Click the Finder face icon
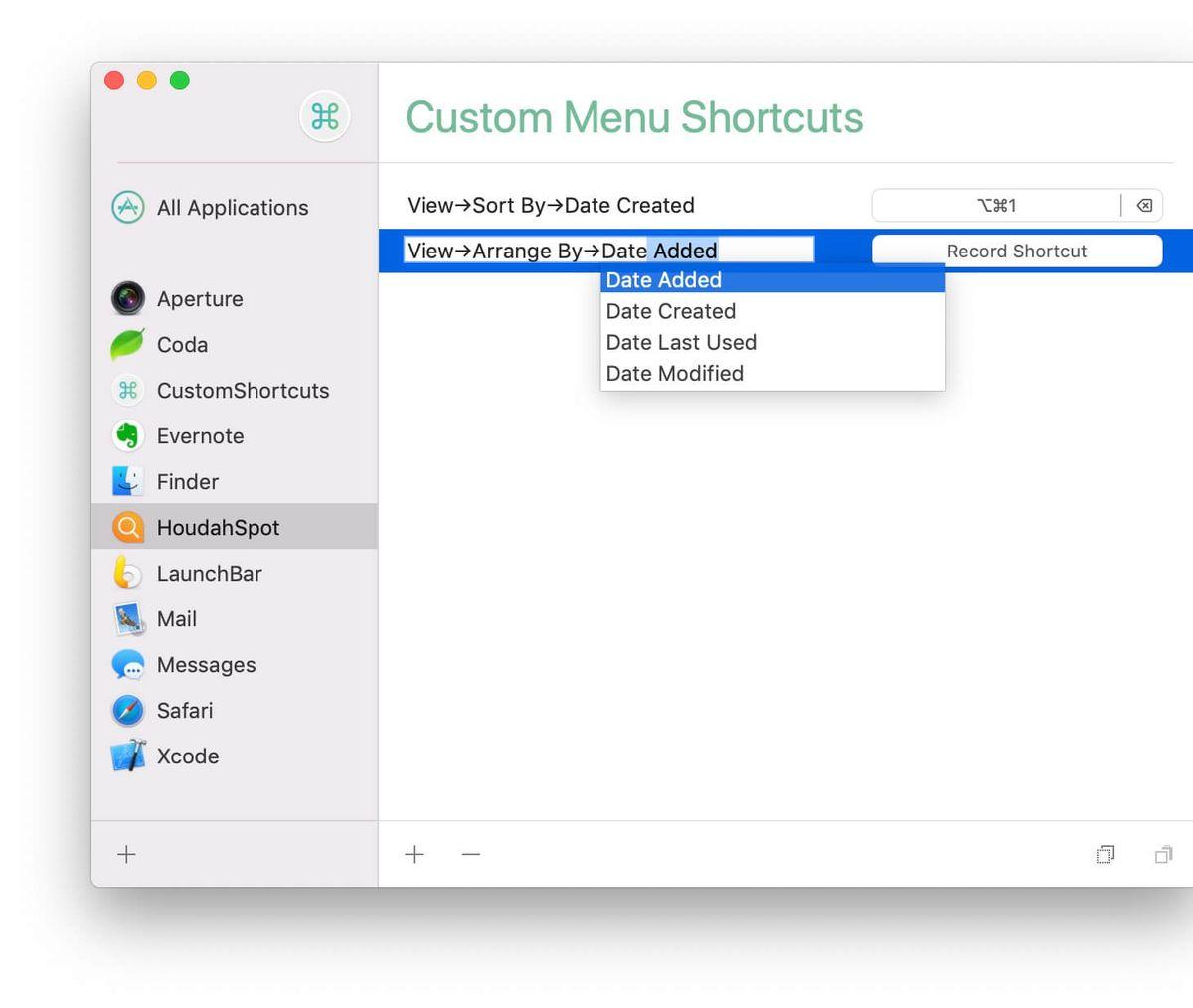Screen dimensions: 1193x1008 128,481
